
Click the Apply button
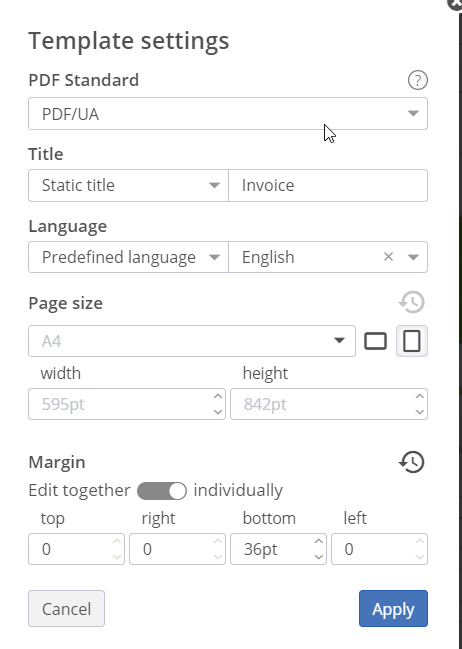click(x=393, y=608)
